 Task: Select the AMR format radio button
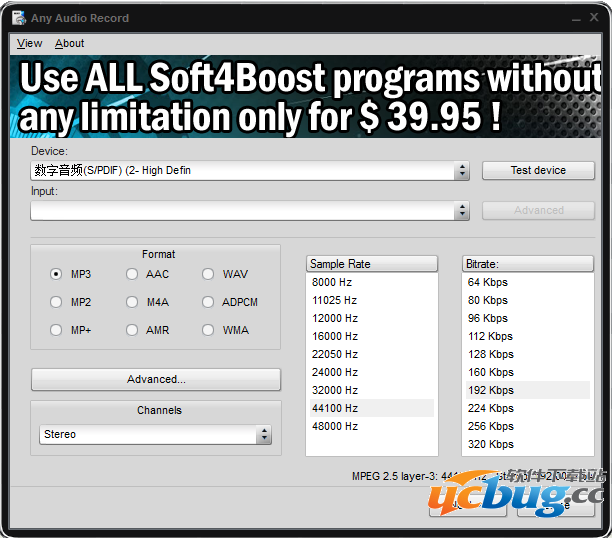[x=132, y=330]
